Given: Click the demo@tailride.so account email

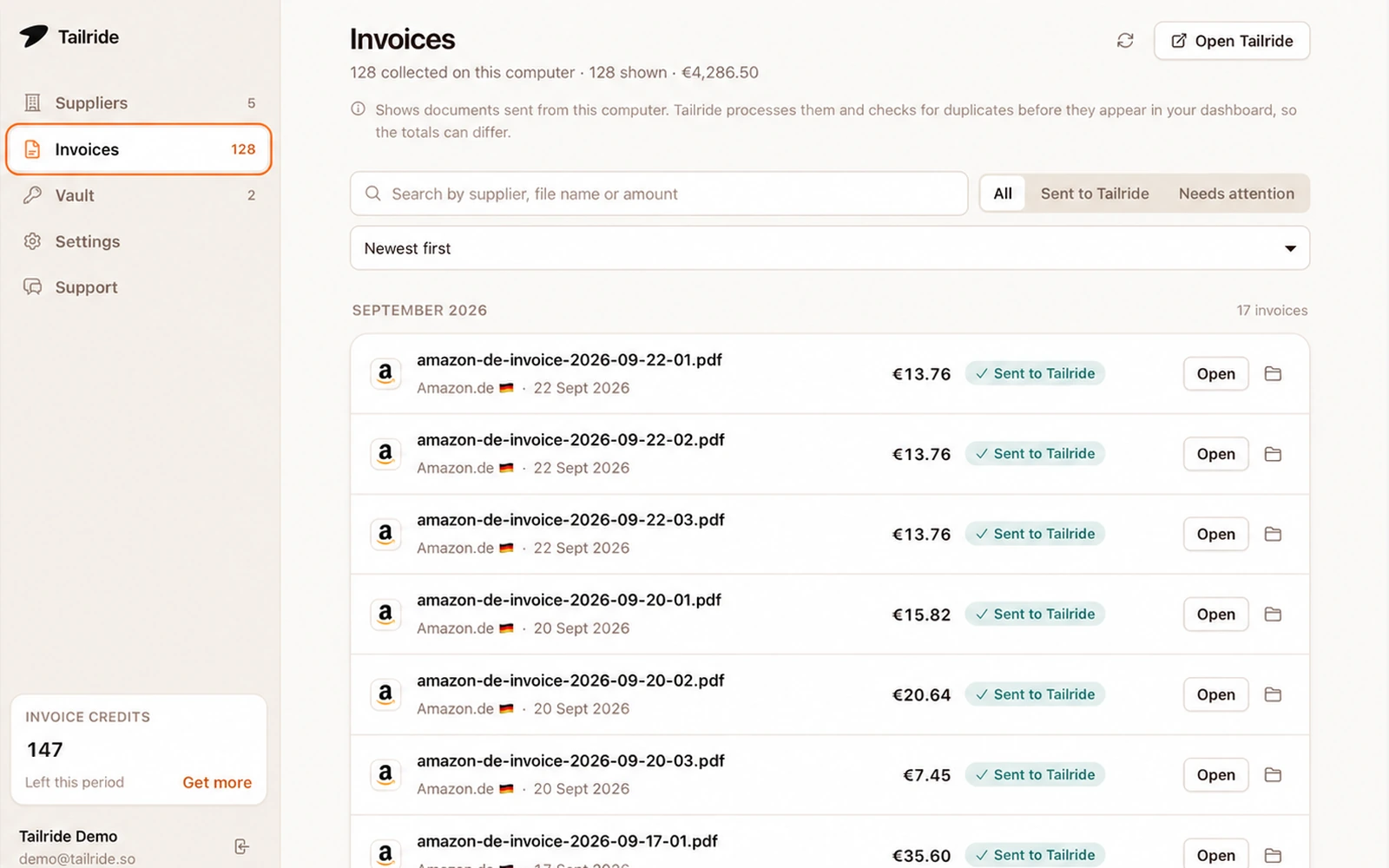Looking at the screenshot, I should coord(77,858).
